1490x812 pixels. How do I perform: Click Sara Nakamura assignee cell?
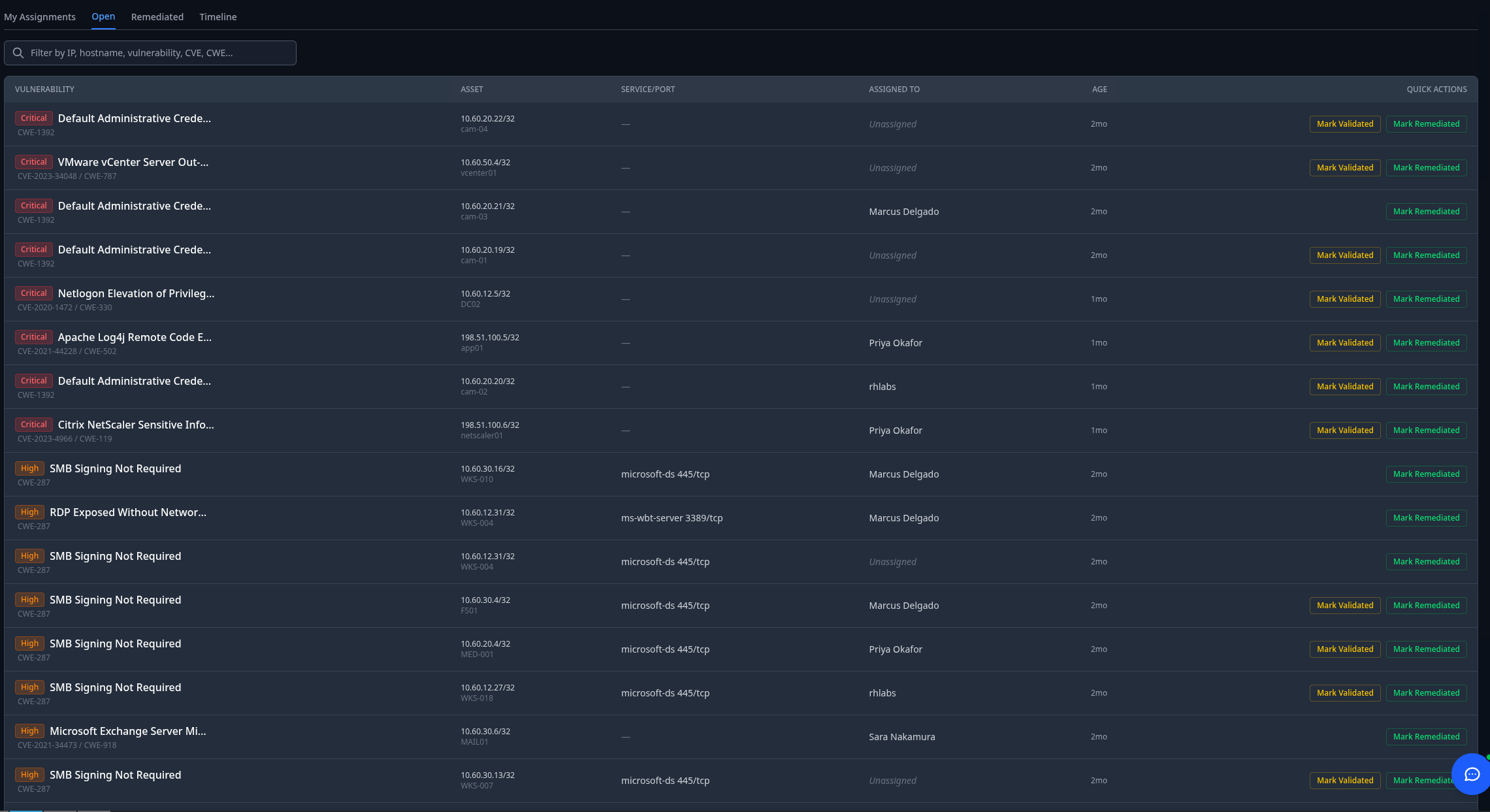[902, 737]
